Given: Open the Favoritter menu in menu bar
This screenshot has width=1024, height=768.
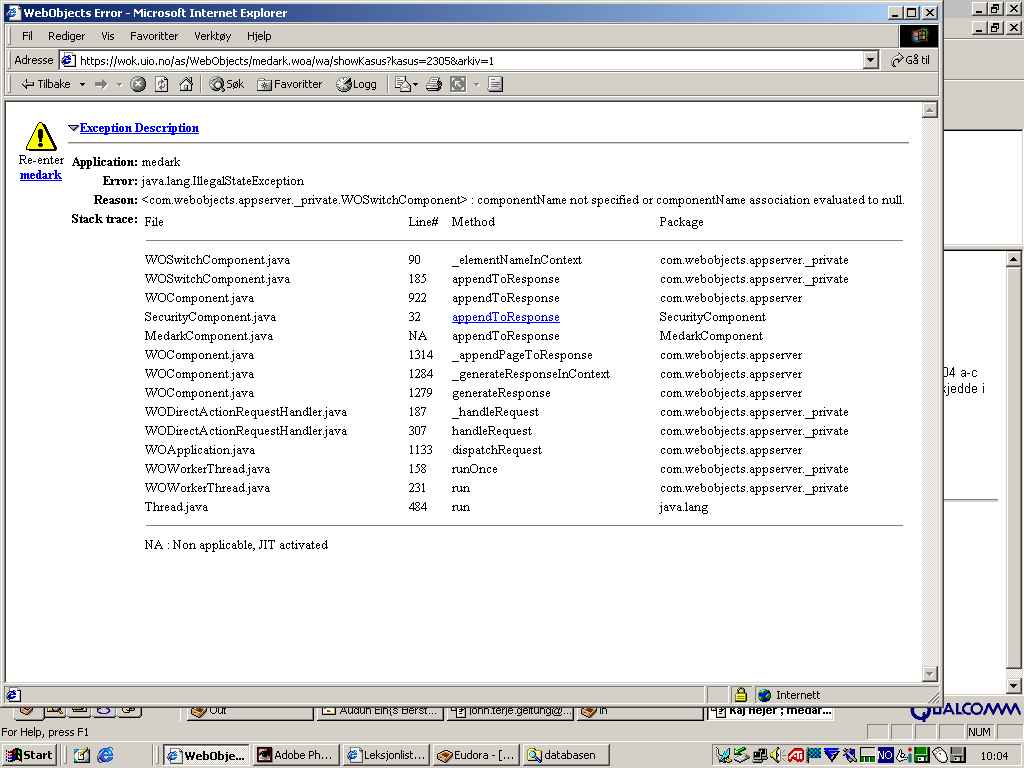Looking at the screenshot, I should pos(154,36).
